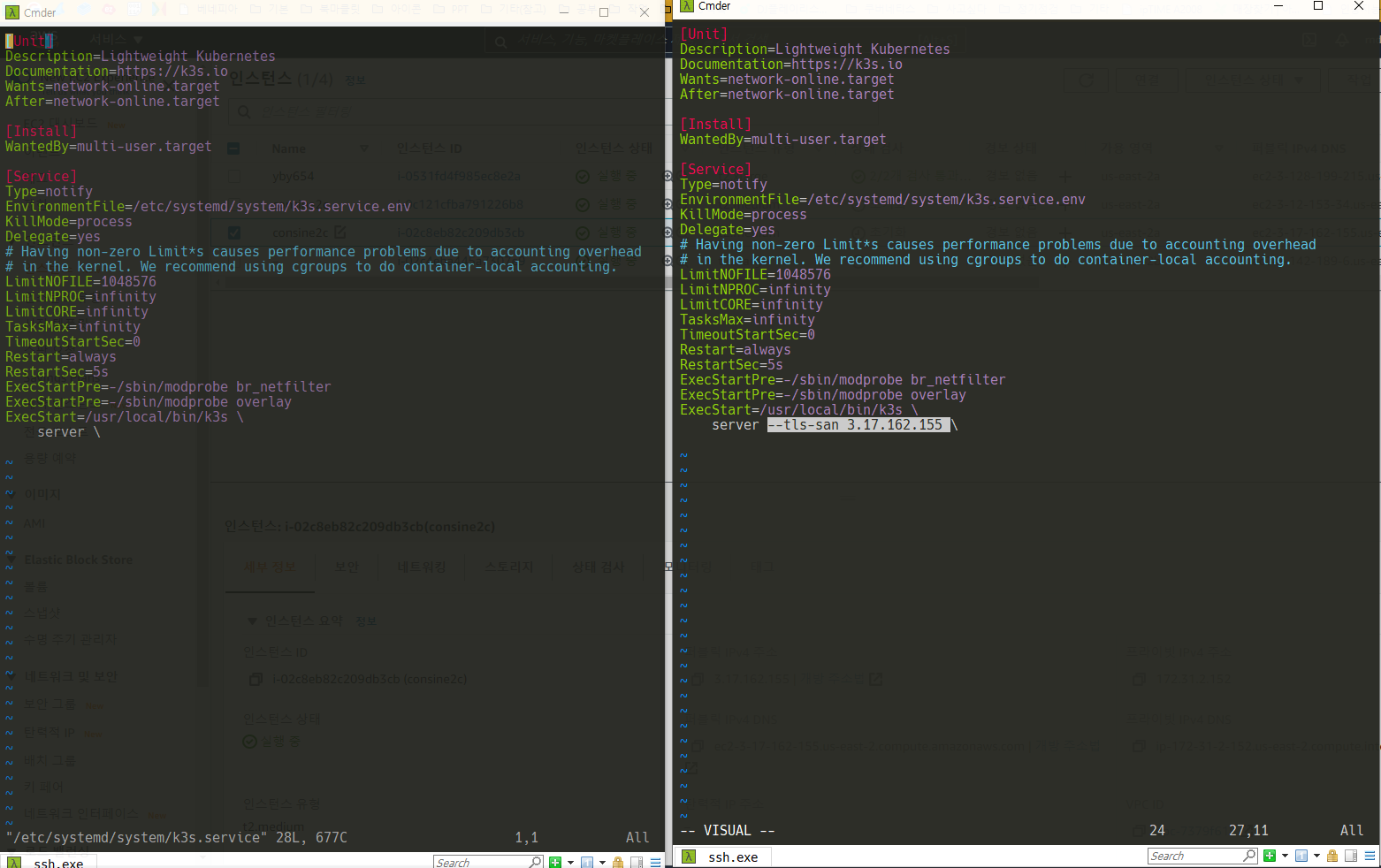Click Restart=always line in right window
The width and height of the screenshot is (1381, 868).
coord(735,350)
